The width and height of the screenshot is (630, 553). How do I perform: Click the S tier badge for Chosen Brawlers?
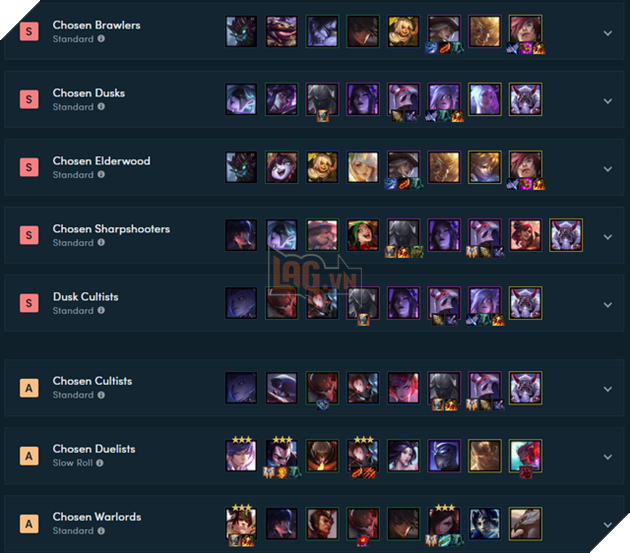[29, 31]
